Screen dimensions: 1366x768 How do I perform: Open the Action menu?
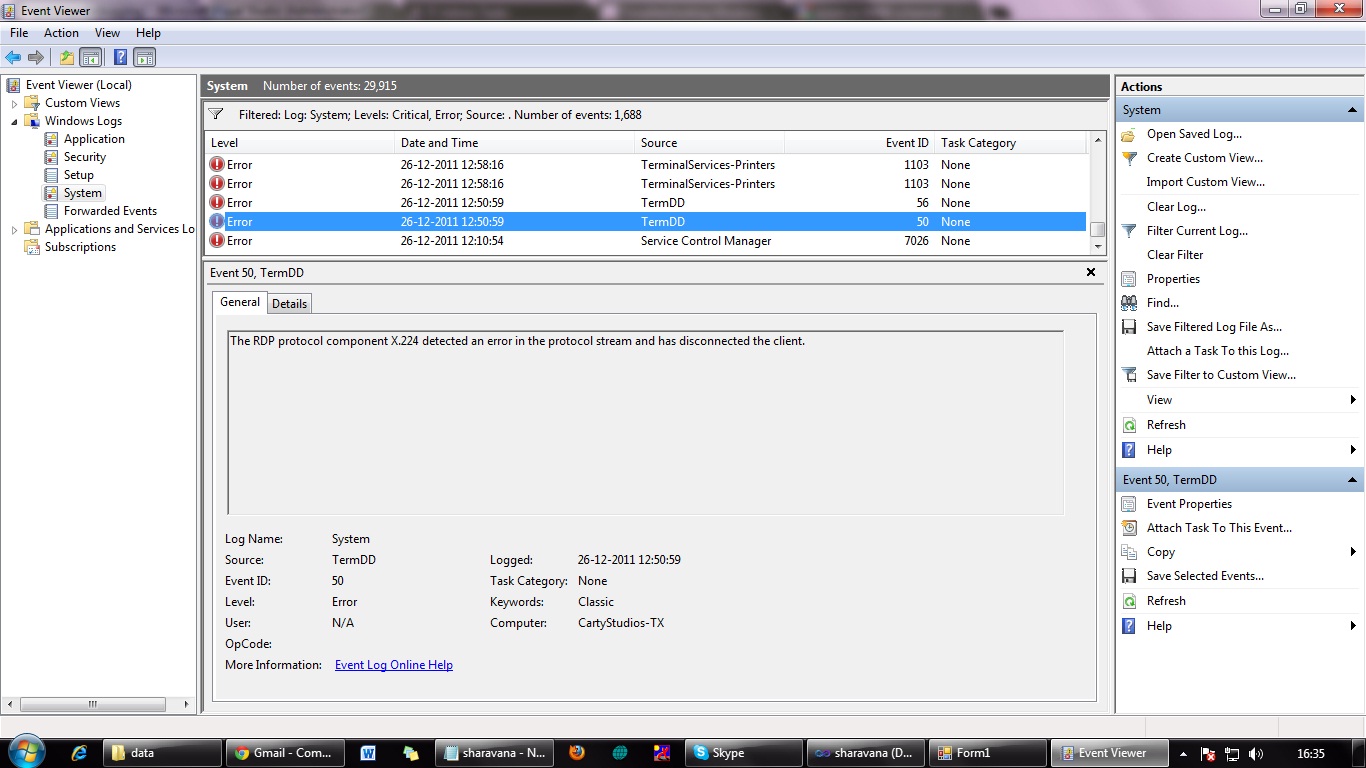click(61, 32)
